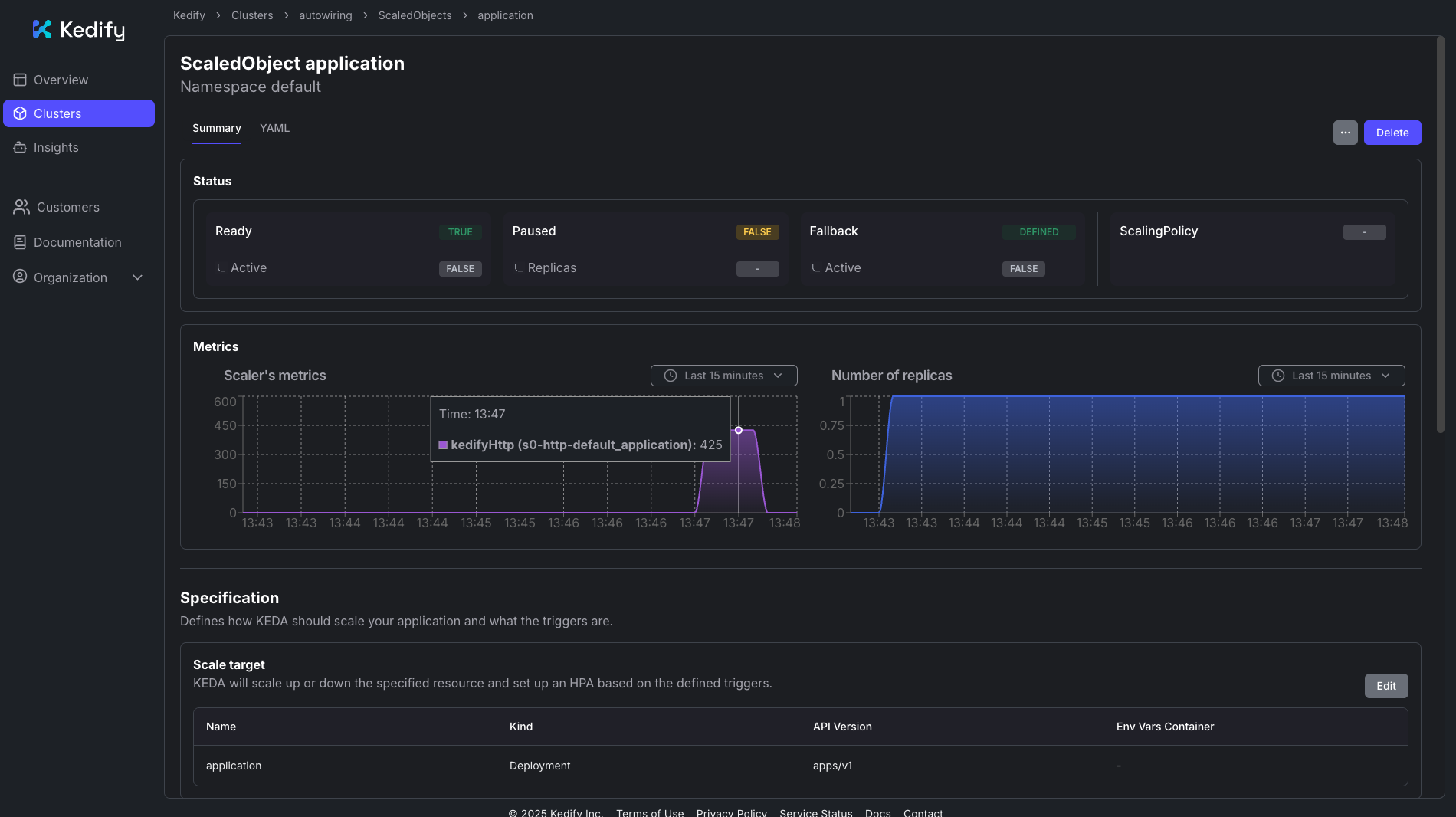Viewport: 1456px width, 817px height.
Task: Click the 'Name' column header
Action: [x=221, y=727]
